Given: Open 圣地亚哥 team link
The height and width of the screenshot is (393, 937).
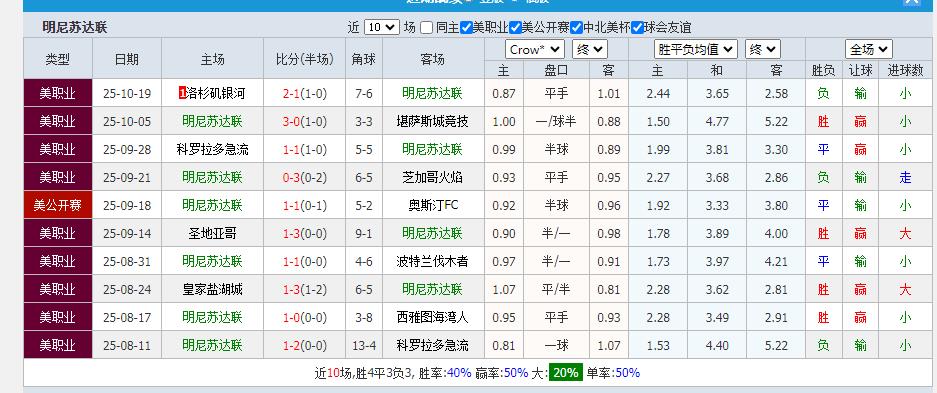Looking at the screenshot, I should point(212,234).
